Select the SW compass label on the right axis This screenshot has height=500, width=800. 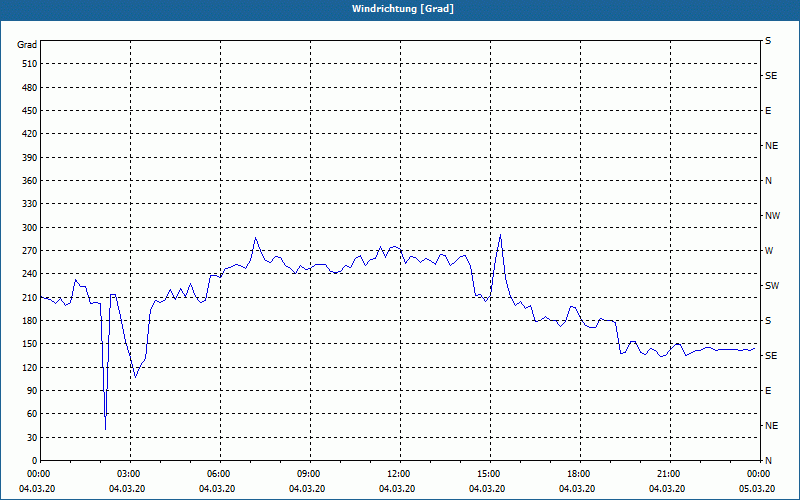pos(772,286)
